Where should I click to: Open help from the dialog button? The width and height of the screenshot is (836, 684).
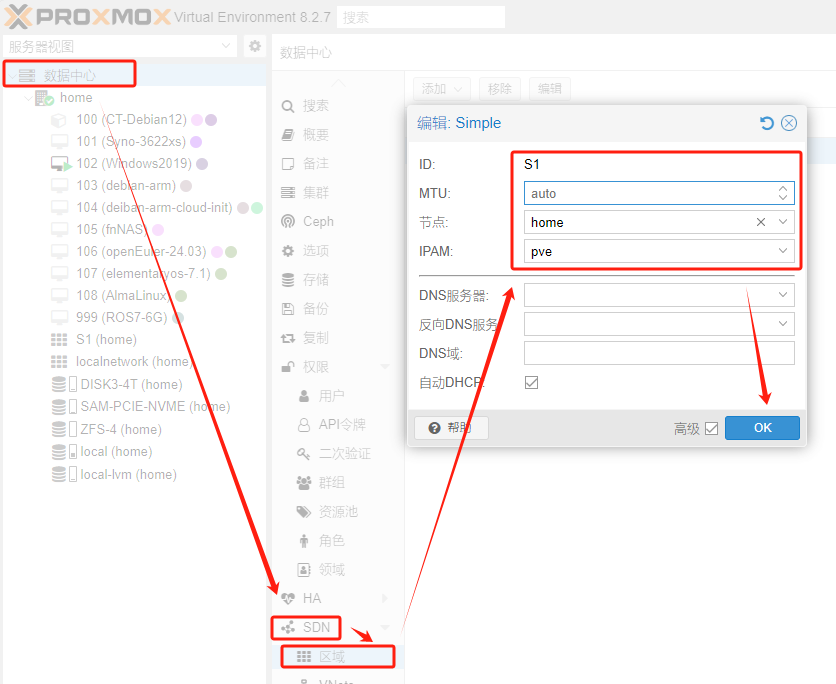coord(450,428)
